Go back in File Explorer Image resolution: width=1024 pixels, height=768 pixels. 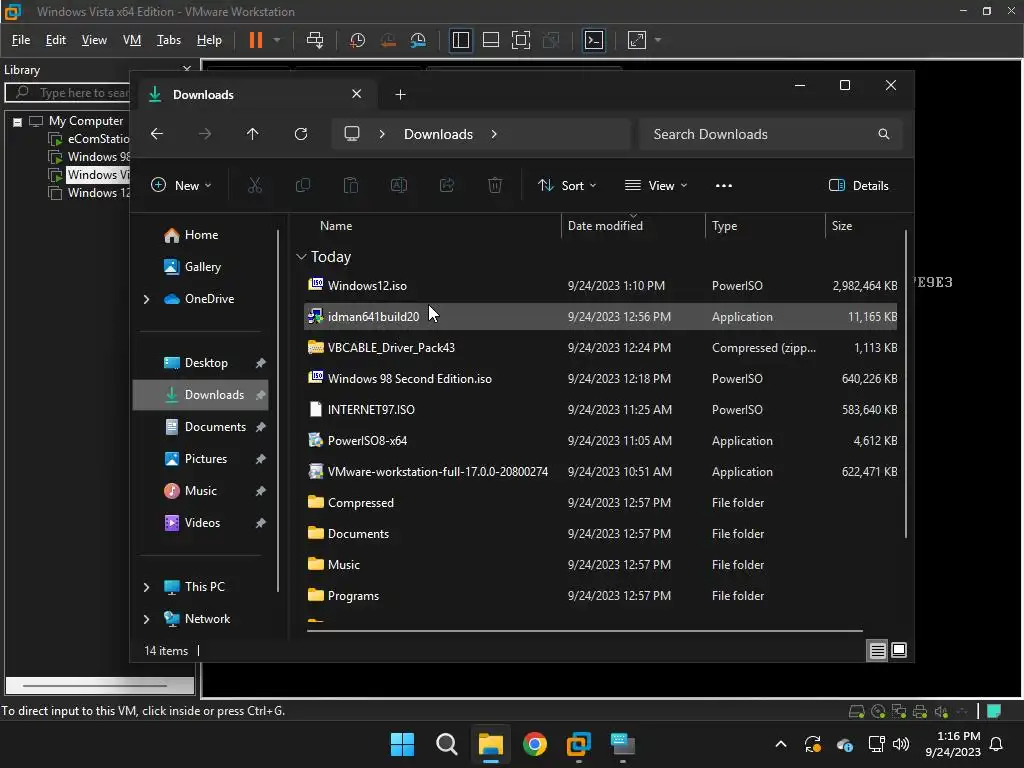[x=157, y=134]
